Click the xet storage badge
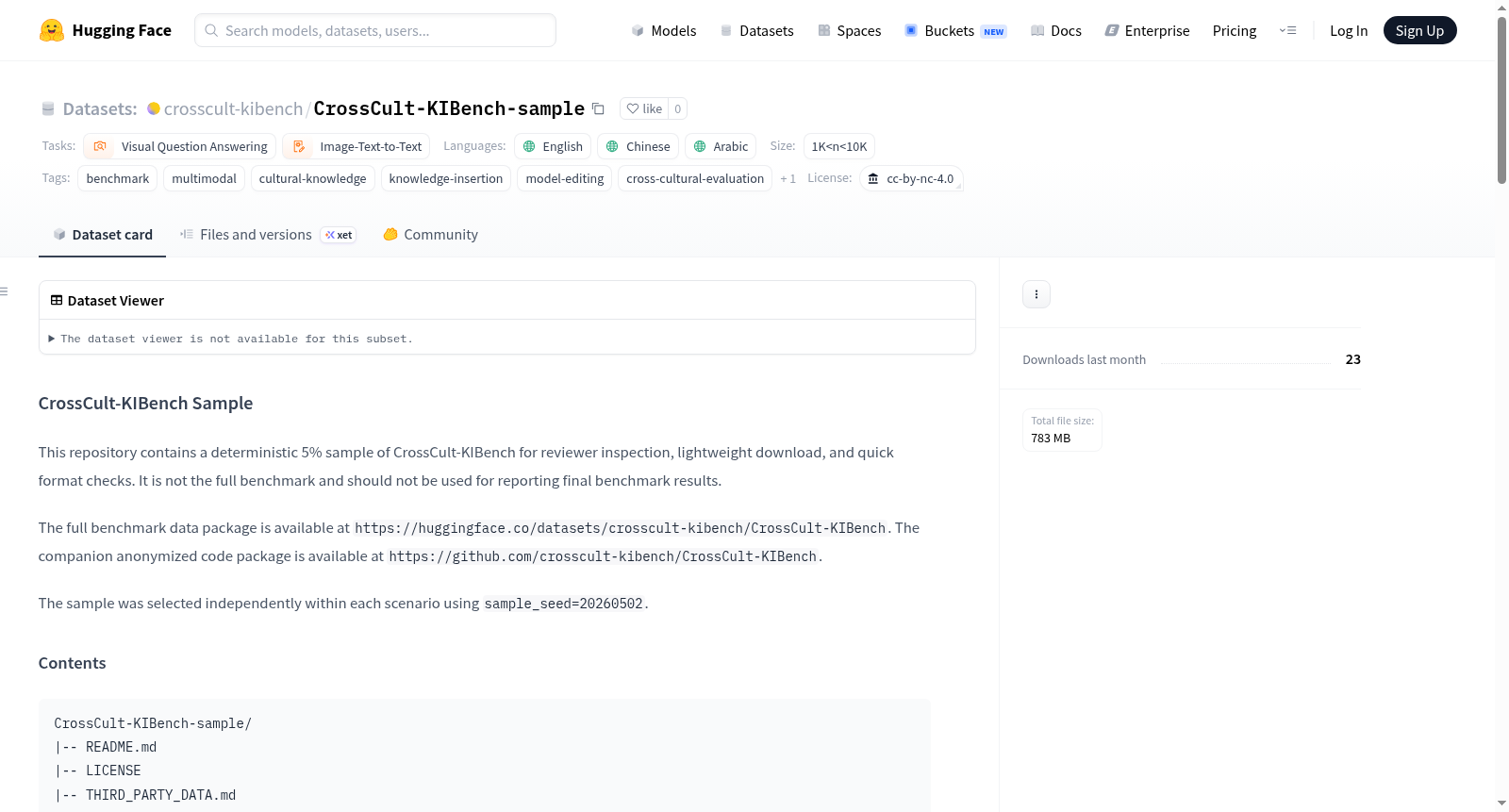1509x812 pixels. 339,235
